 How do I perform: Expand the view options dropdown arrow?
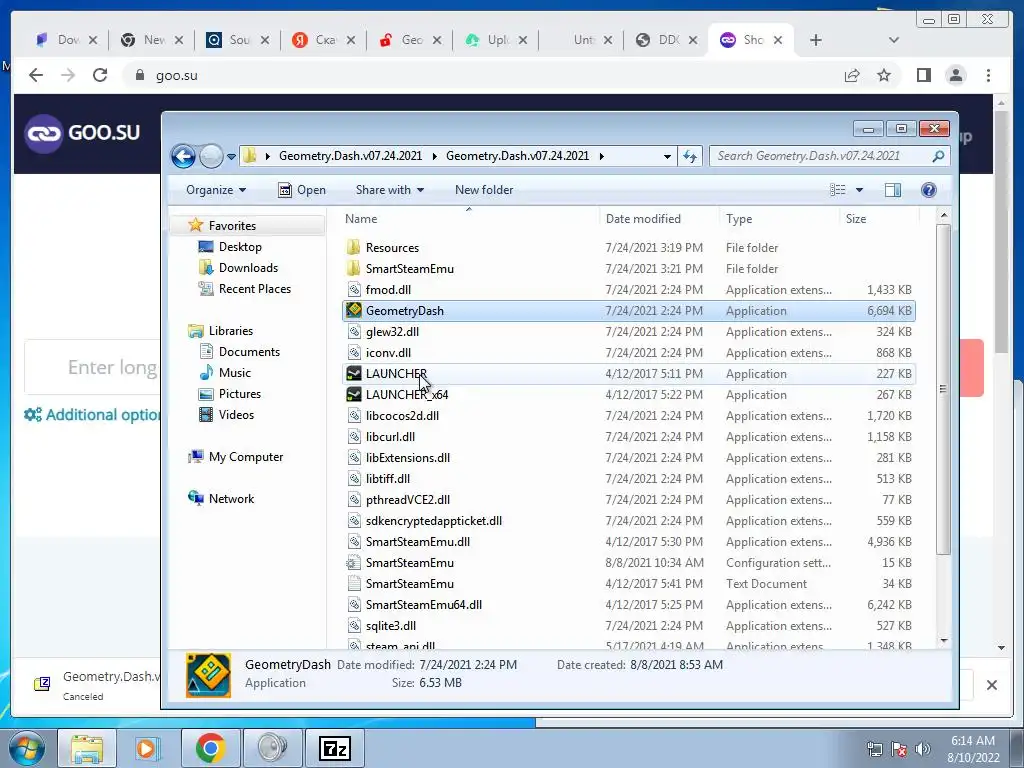(859, 190)
